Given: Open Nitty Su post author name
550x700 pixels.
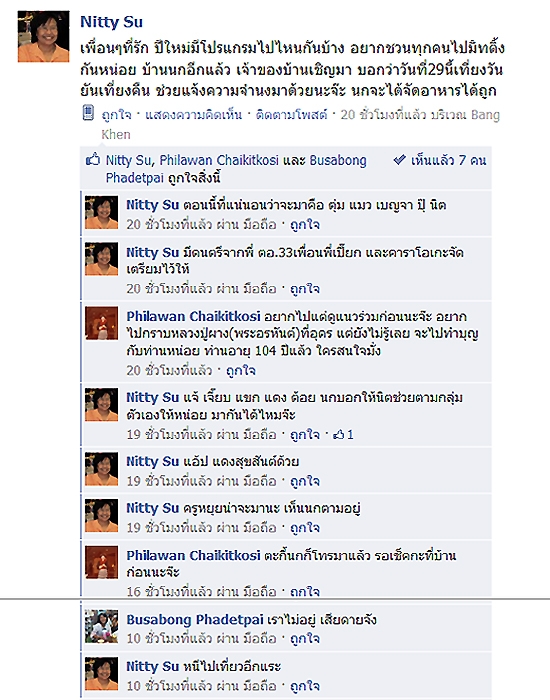Looking at the screenshot, I should coord(112,22).
